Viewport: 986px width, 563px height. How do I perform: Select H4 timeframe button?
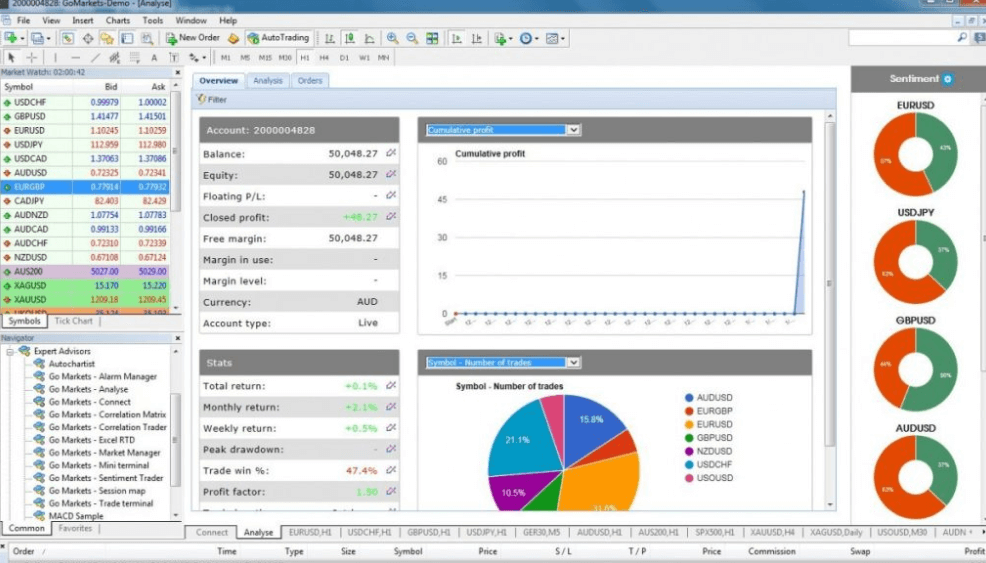(324, 57)
